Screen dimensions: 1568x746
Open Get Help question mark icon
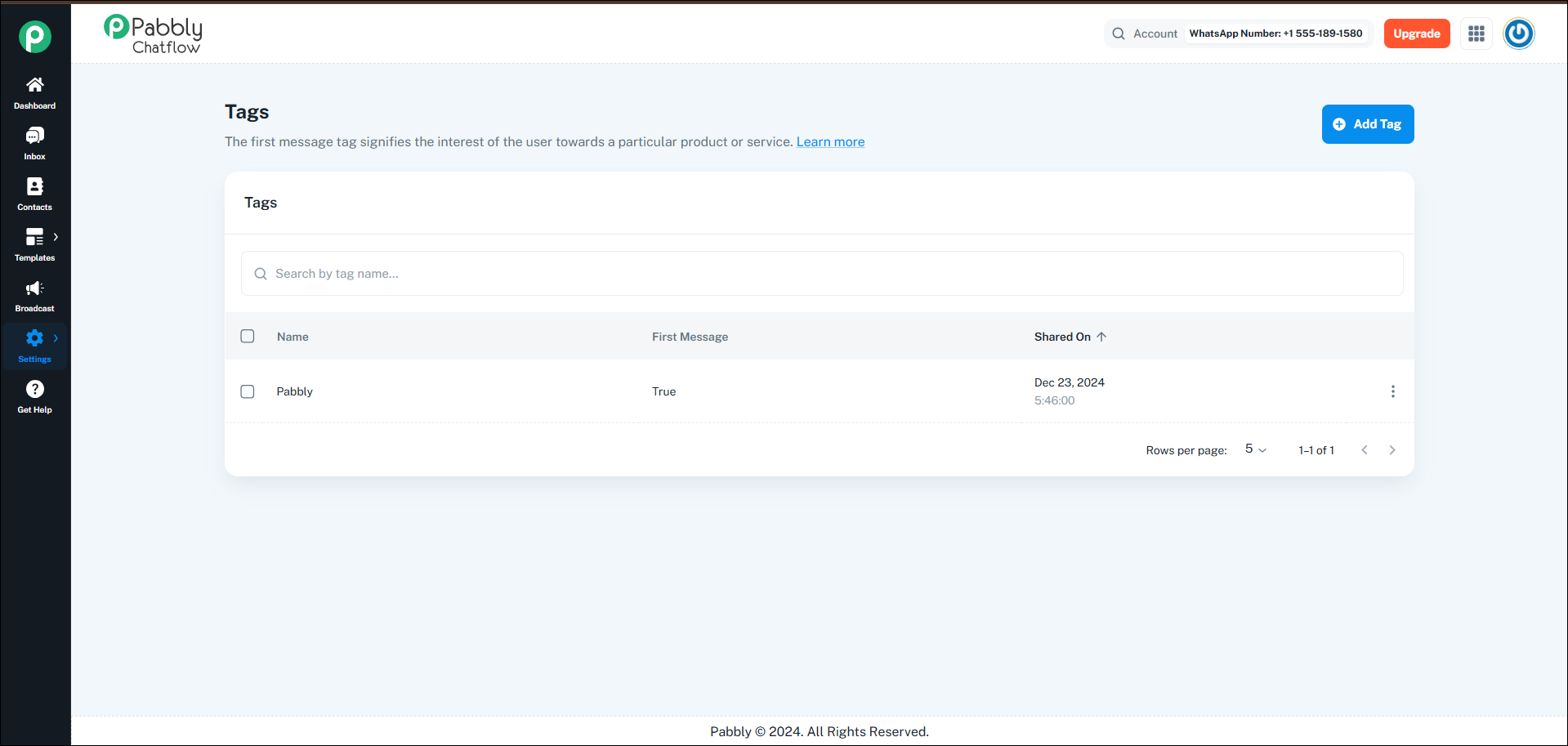pyautogui.click(x=34, y=389)
